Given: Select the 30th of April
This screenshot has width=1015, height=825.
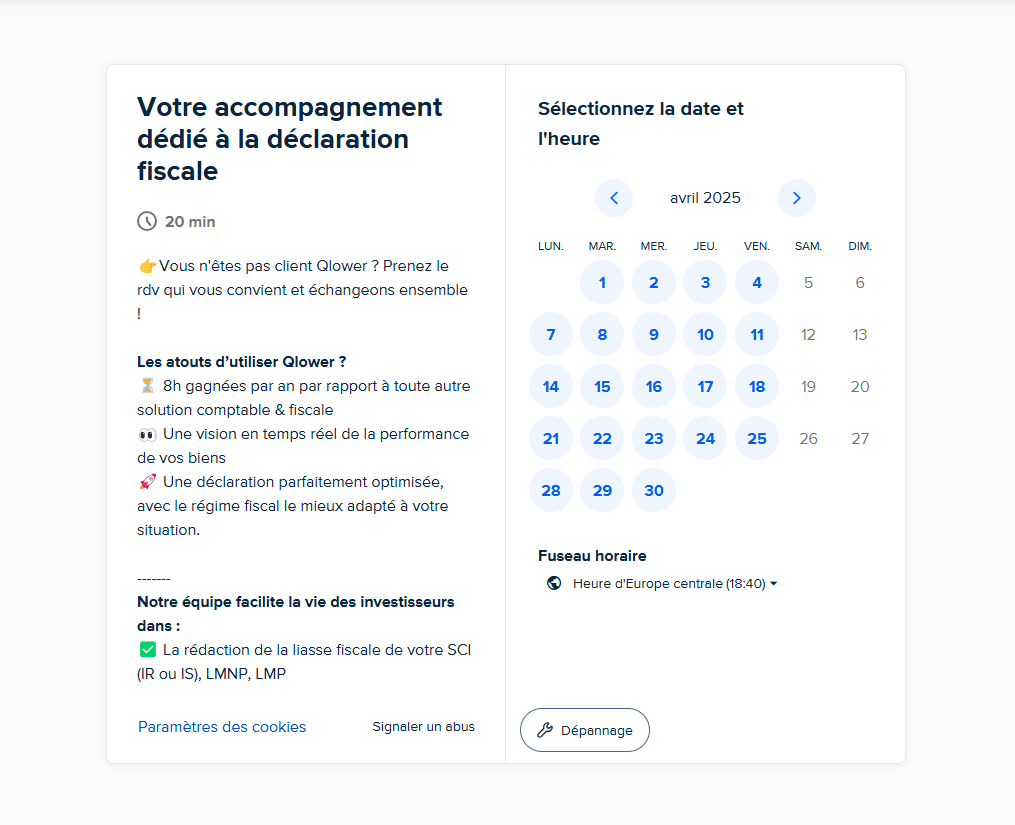Looking at the screenshot, I should [x=654, y=490].
